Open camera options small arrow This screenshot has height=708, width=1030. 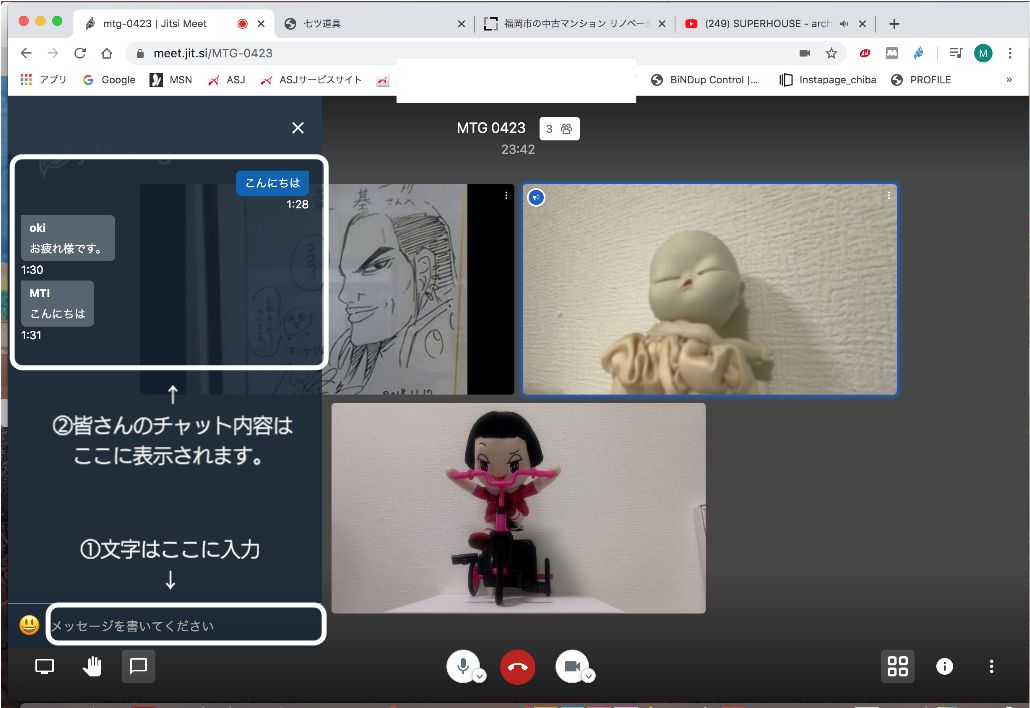[589, 676]
